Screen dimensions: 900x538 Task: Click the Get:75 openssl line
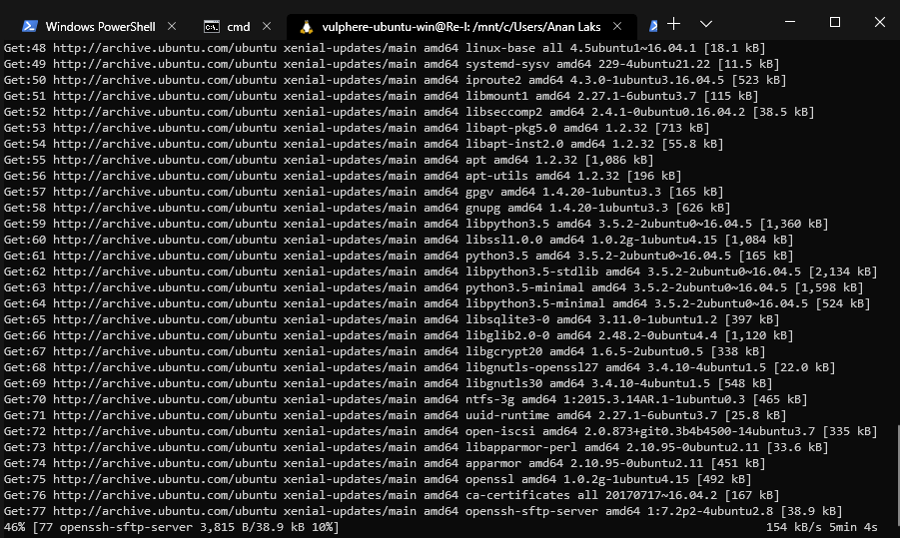(377, 479)
